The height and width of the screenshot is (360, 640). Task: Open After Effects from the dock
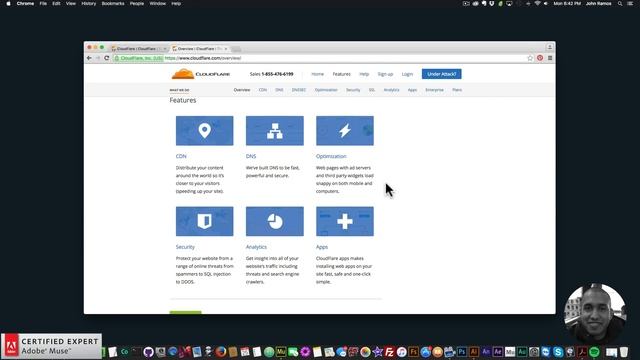click(498, 351)
